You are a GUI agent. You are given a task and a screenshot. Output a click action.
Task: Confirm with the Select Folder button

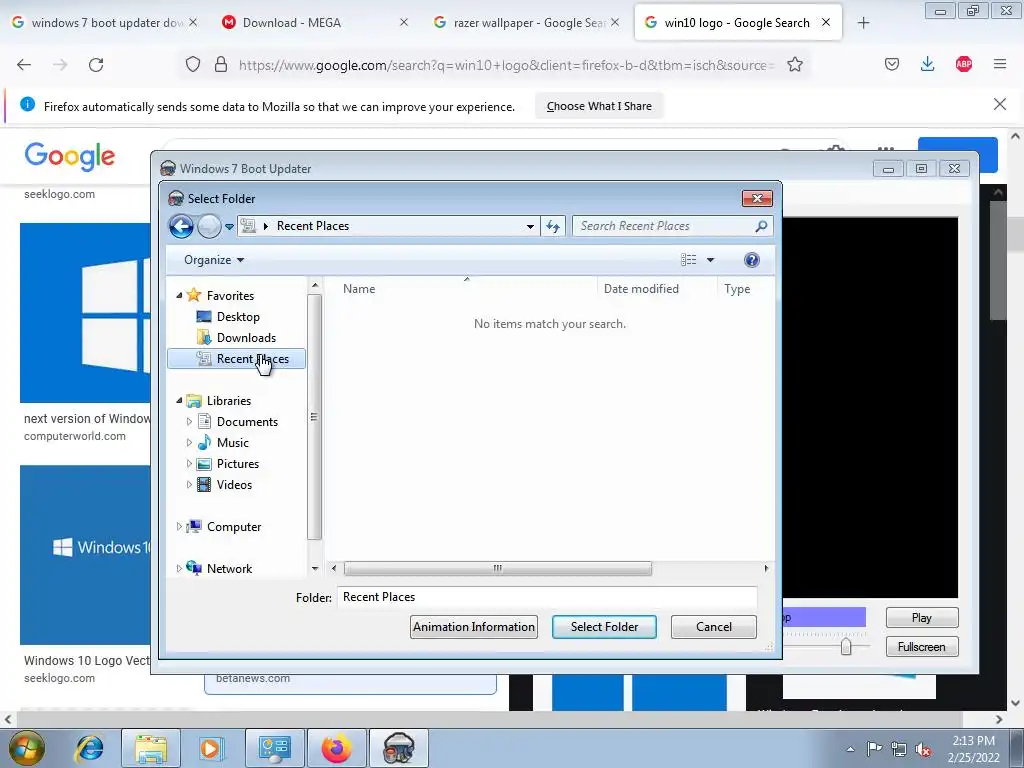604,627
